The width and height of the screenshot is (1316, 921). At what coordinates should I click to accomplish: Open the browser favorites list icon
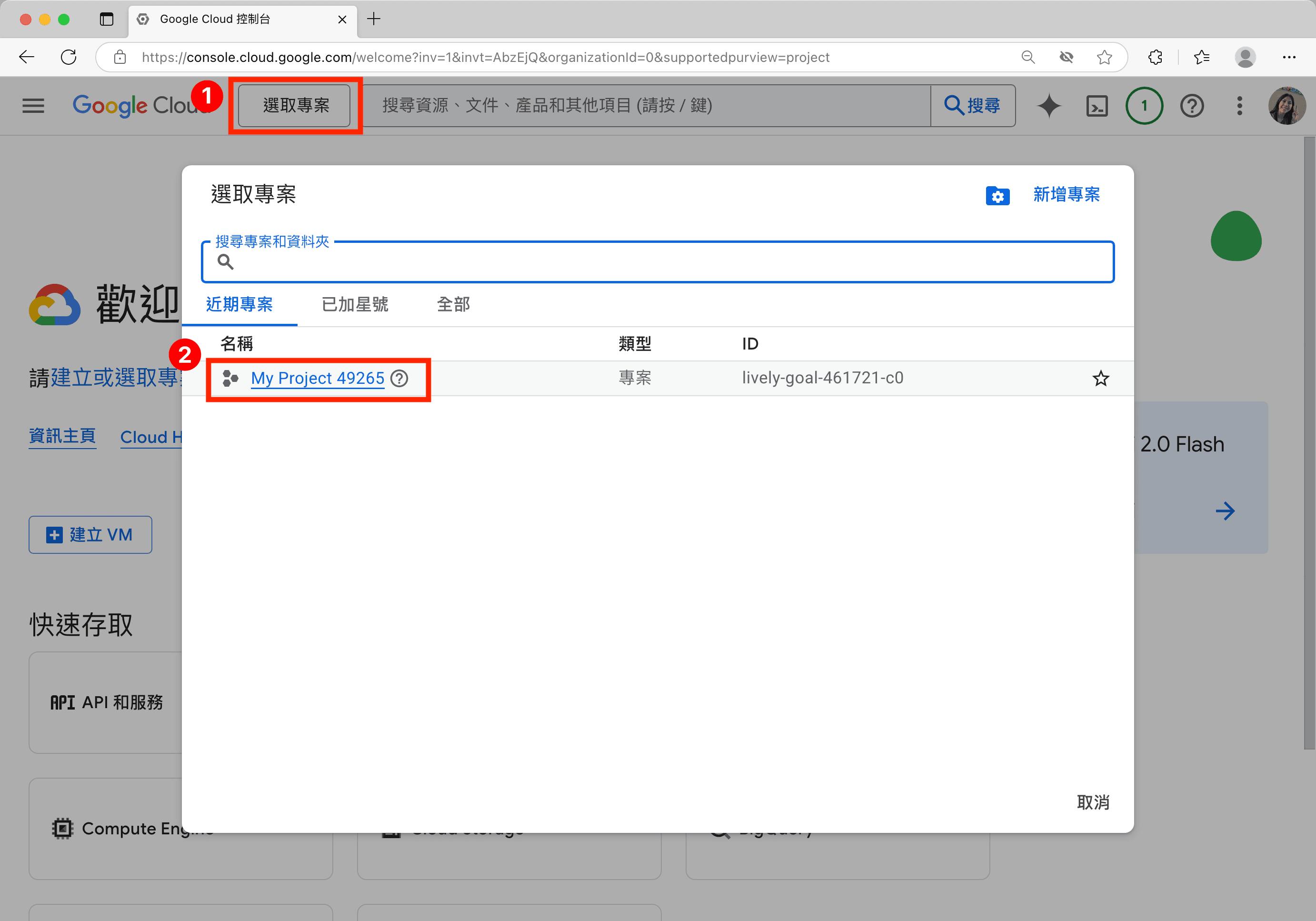point(1201,57)
